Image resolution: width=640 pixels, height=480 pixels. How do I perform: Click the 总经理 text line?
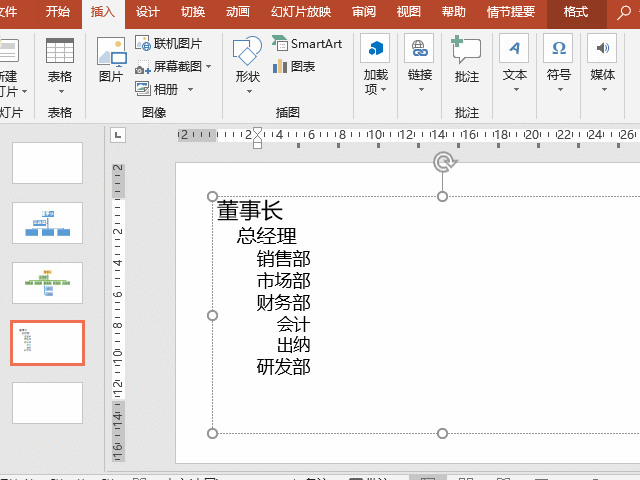(x=267, y=236)
